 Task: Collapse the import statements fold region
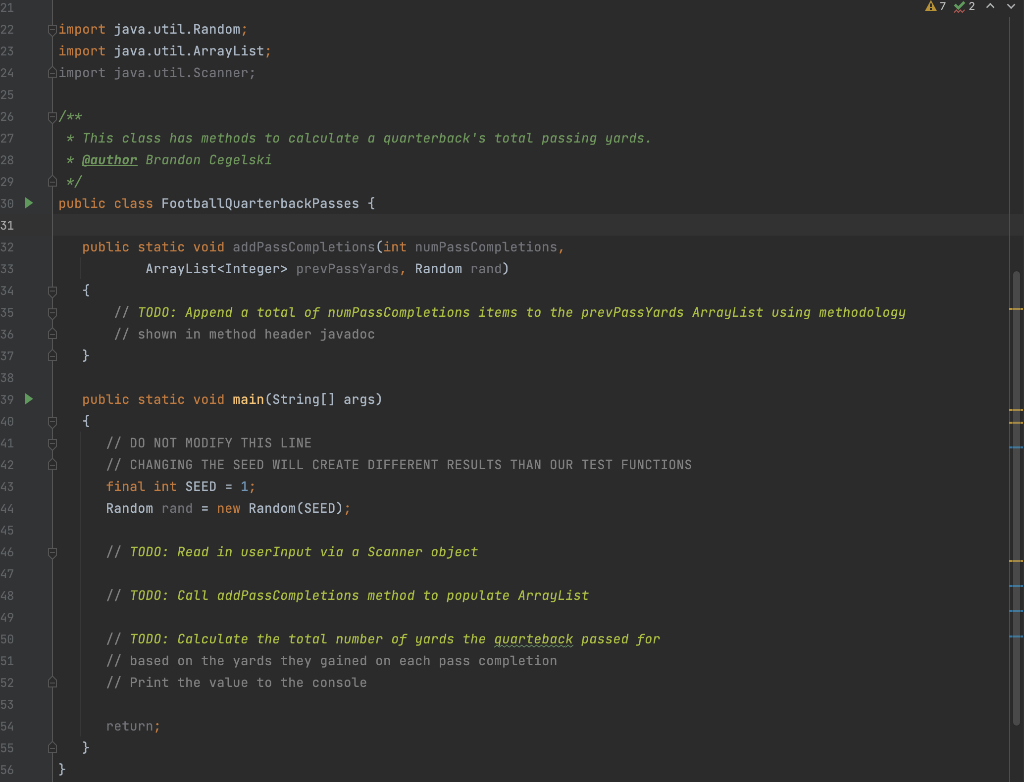coord(50,29)
